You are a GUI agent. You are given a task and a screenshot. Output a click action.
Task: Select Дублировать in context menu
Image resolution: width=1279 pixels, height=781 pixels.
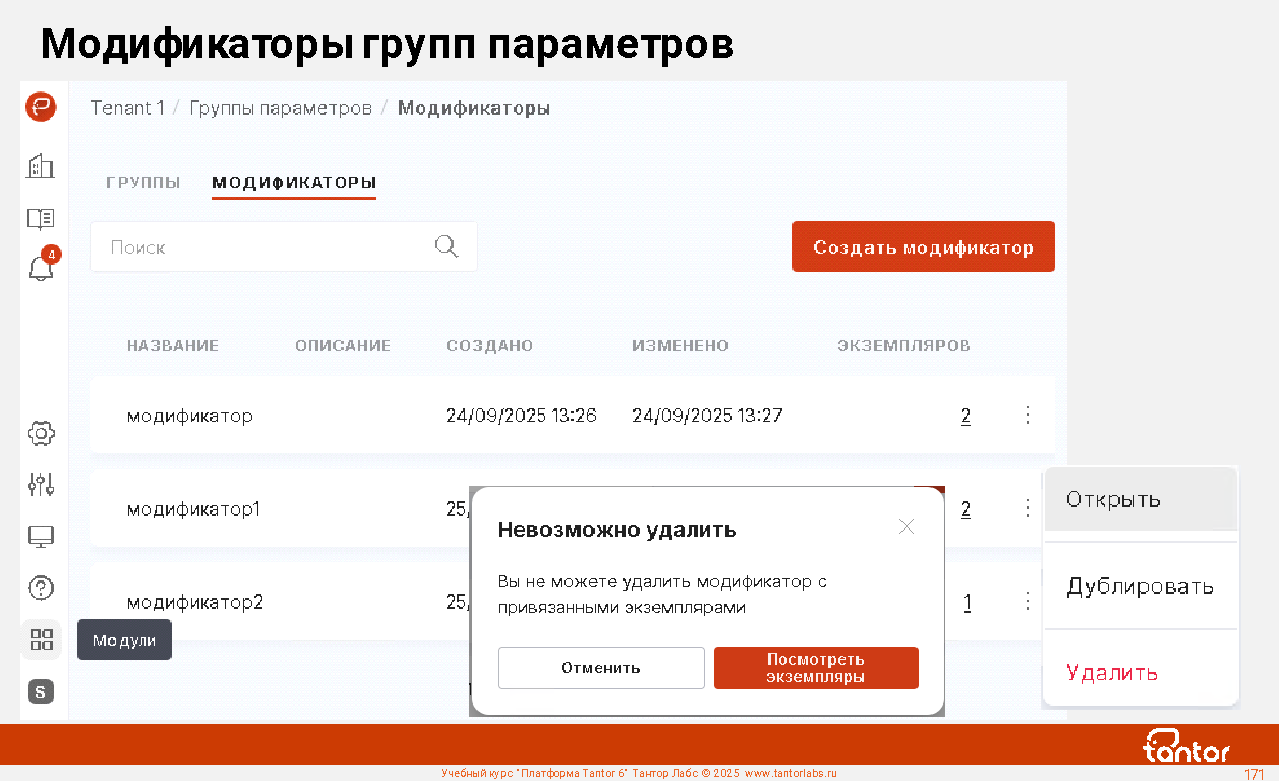[1140, 586]
